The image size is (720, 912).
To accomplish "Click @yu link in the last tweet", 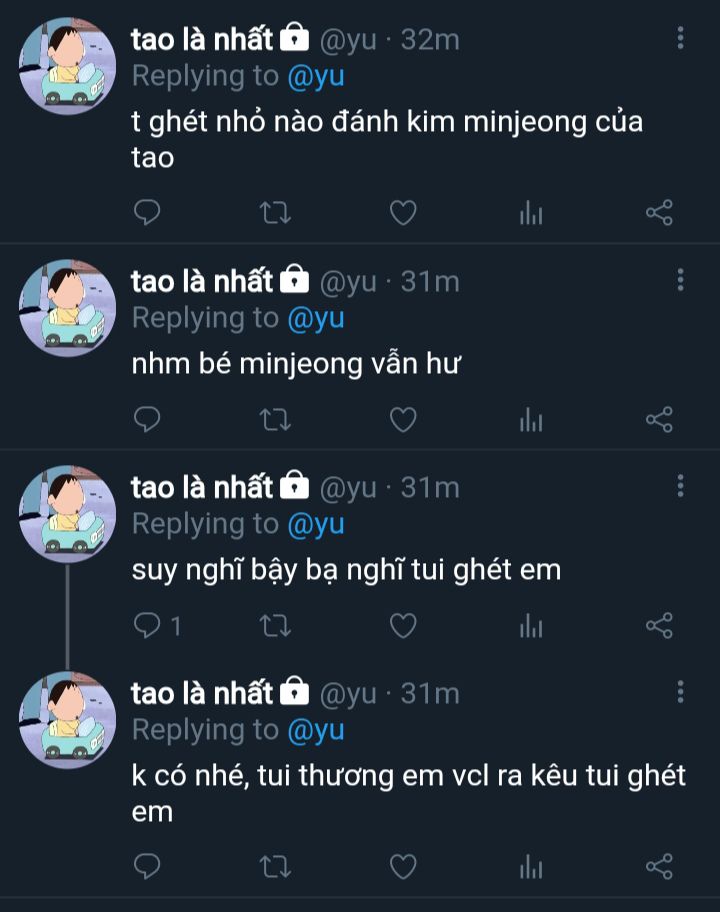I will click(316, 731).
